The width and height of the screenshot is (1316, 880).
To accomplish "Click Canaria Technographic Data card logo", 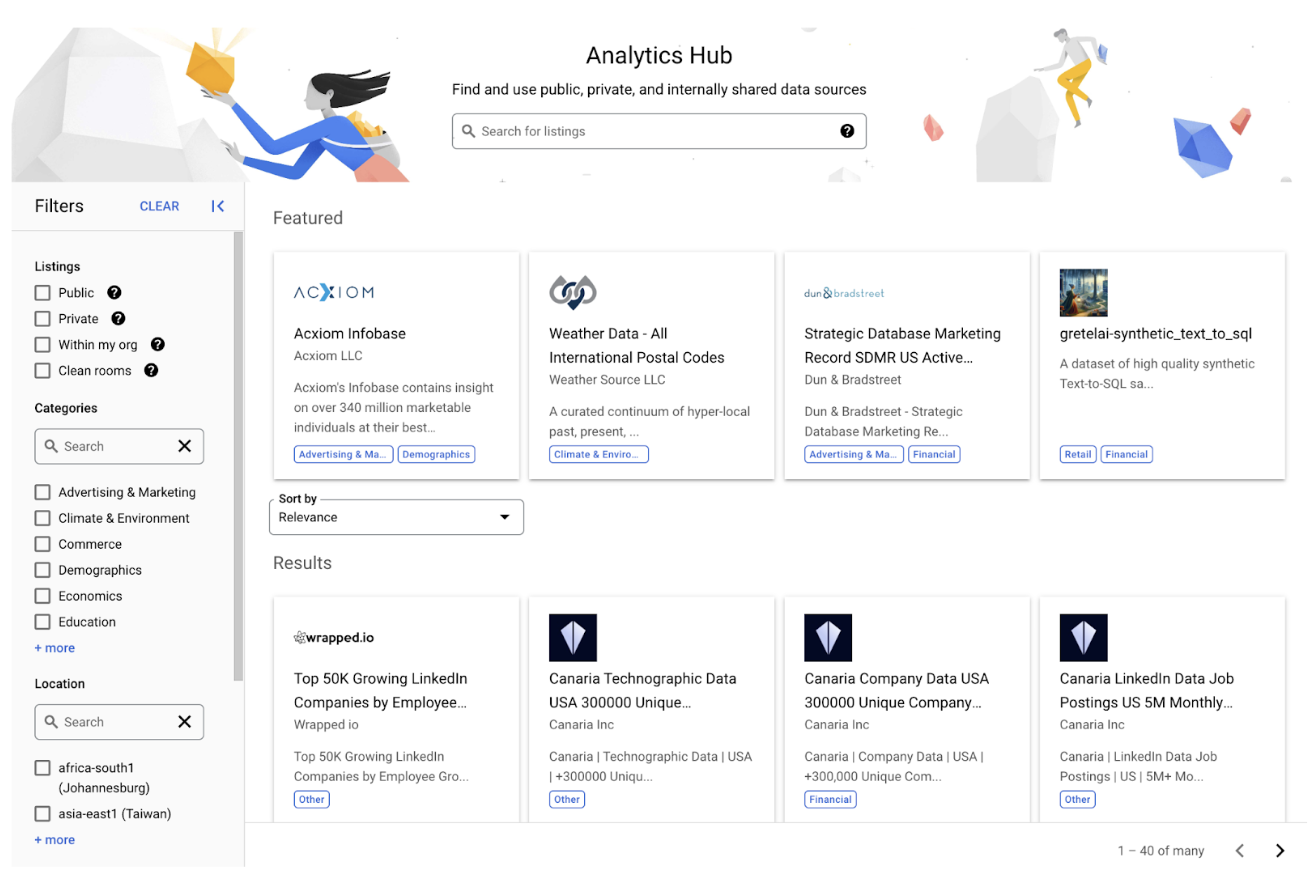I will (x=573, y=638).
